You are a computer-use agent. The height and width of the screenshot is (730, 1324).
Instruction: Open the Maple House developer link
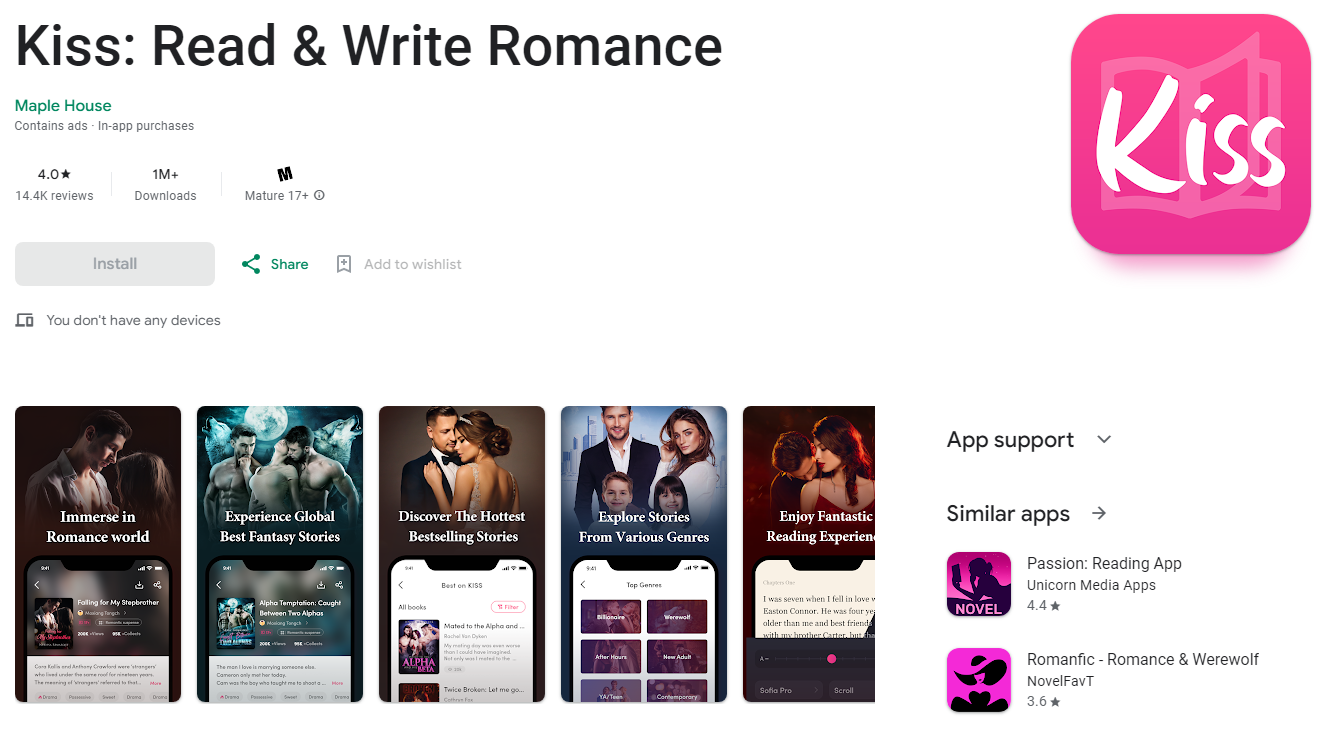point(63,105)
